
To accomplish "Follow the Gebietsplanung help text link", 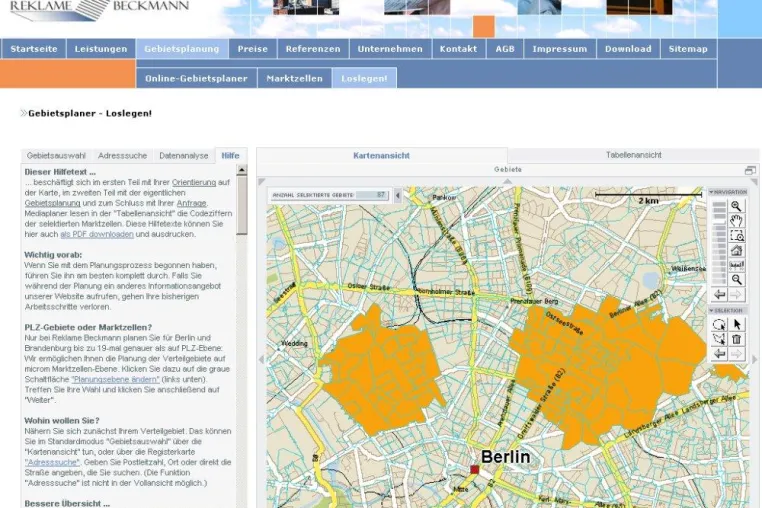I will [52, 203].
